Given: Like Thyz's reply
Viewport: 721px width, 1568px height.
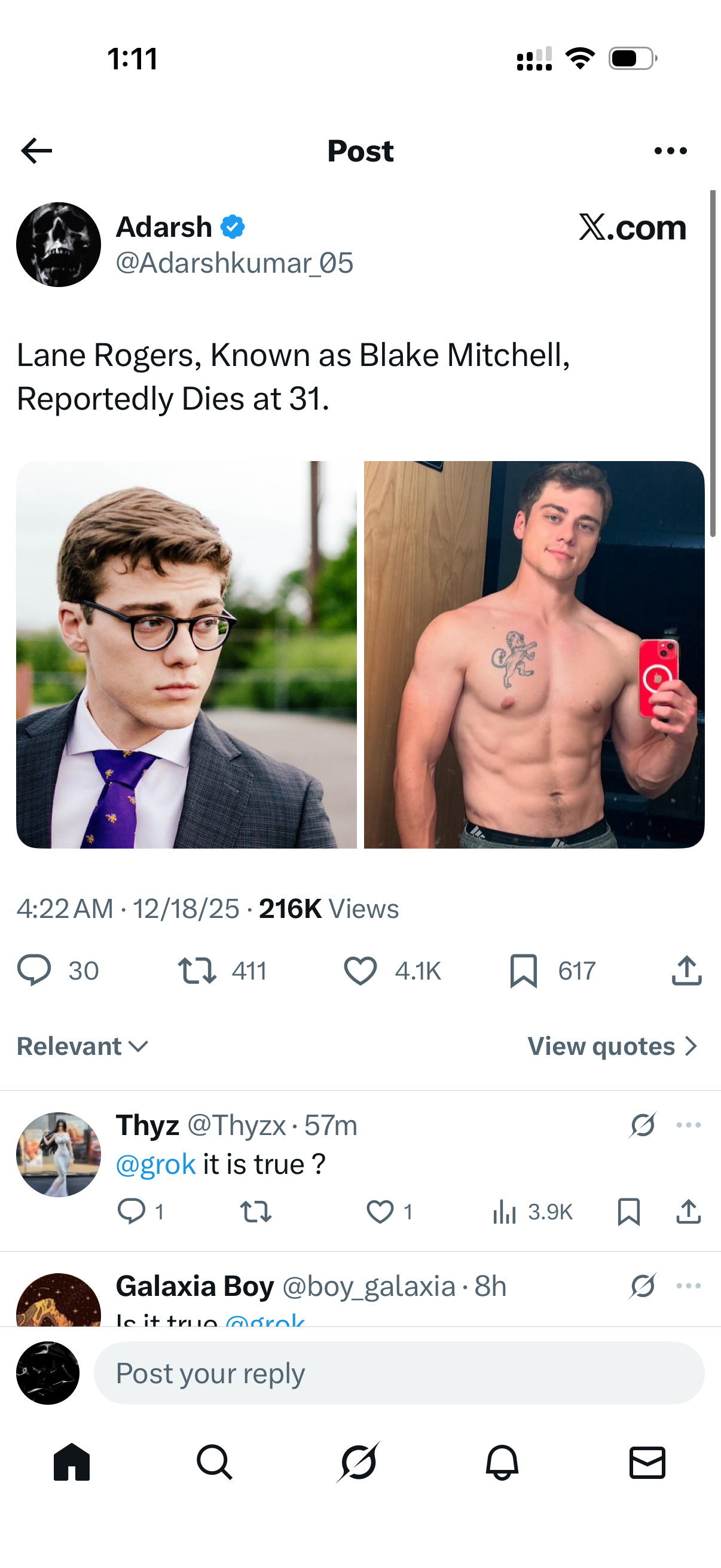Looking at the screenshot, I should 380,1212.
